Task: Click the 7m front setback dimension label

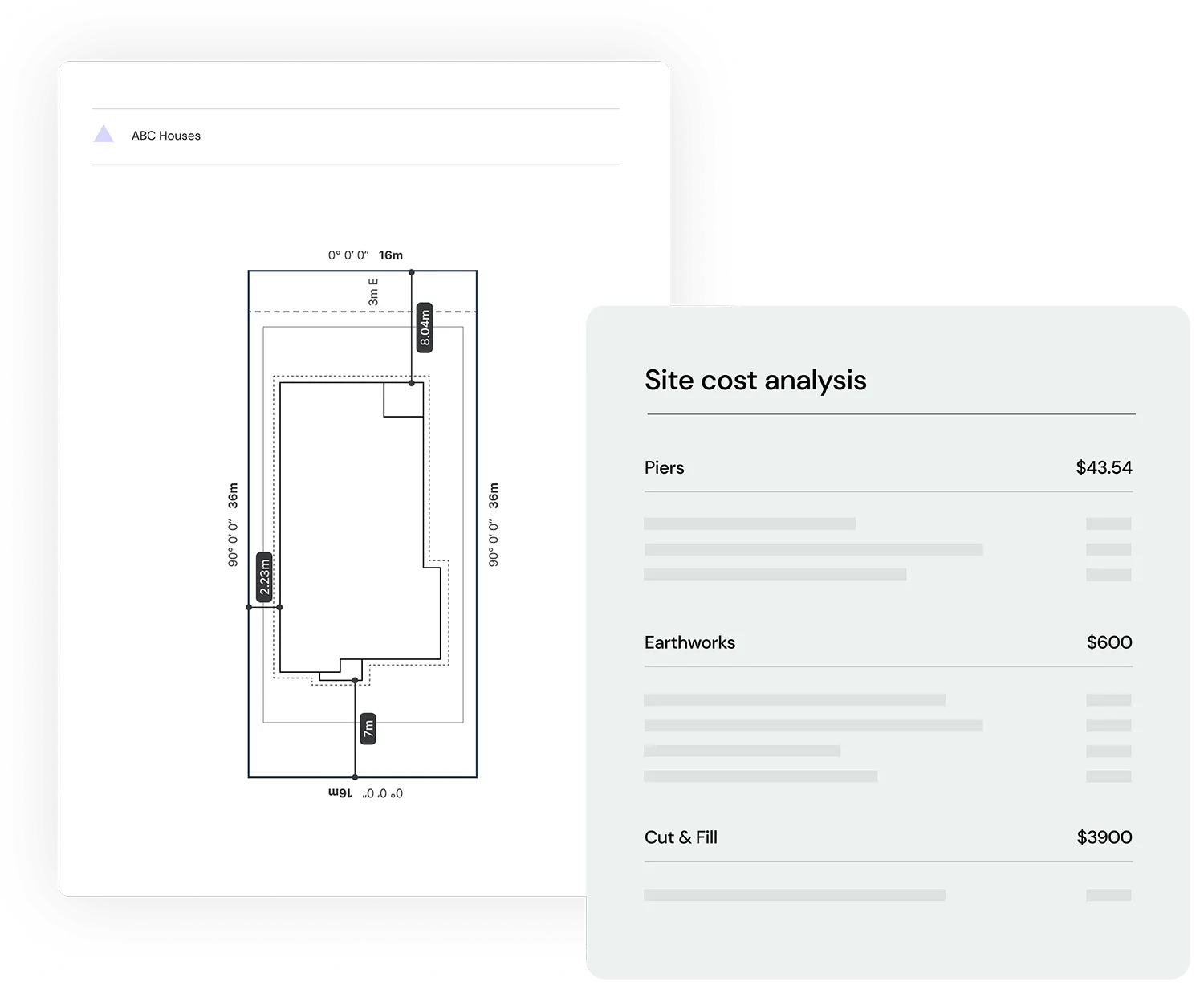Action: (x=368, y=728)
